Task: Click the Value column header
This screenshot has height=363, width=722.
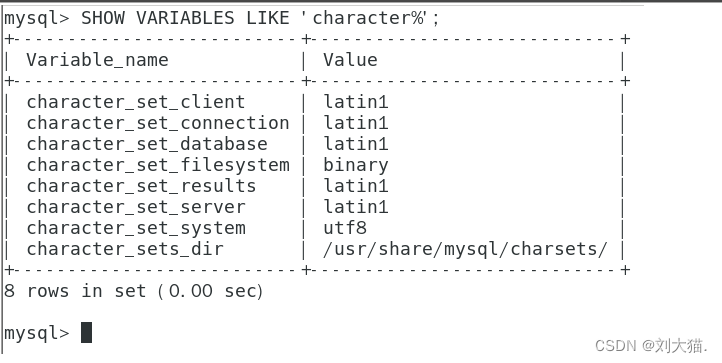Action: [x=350, y=60]
